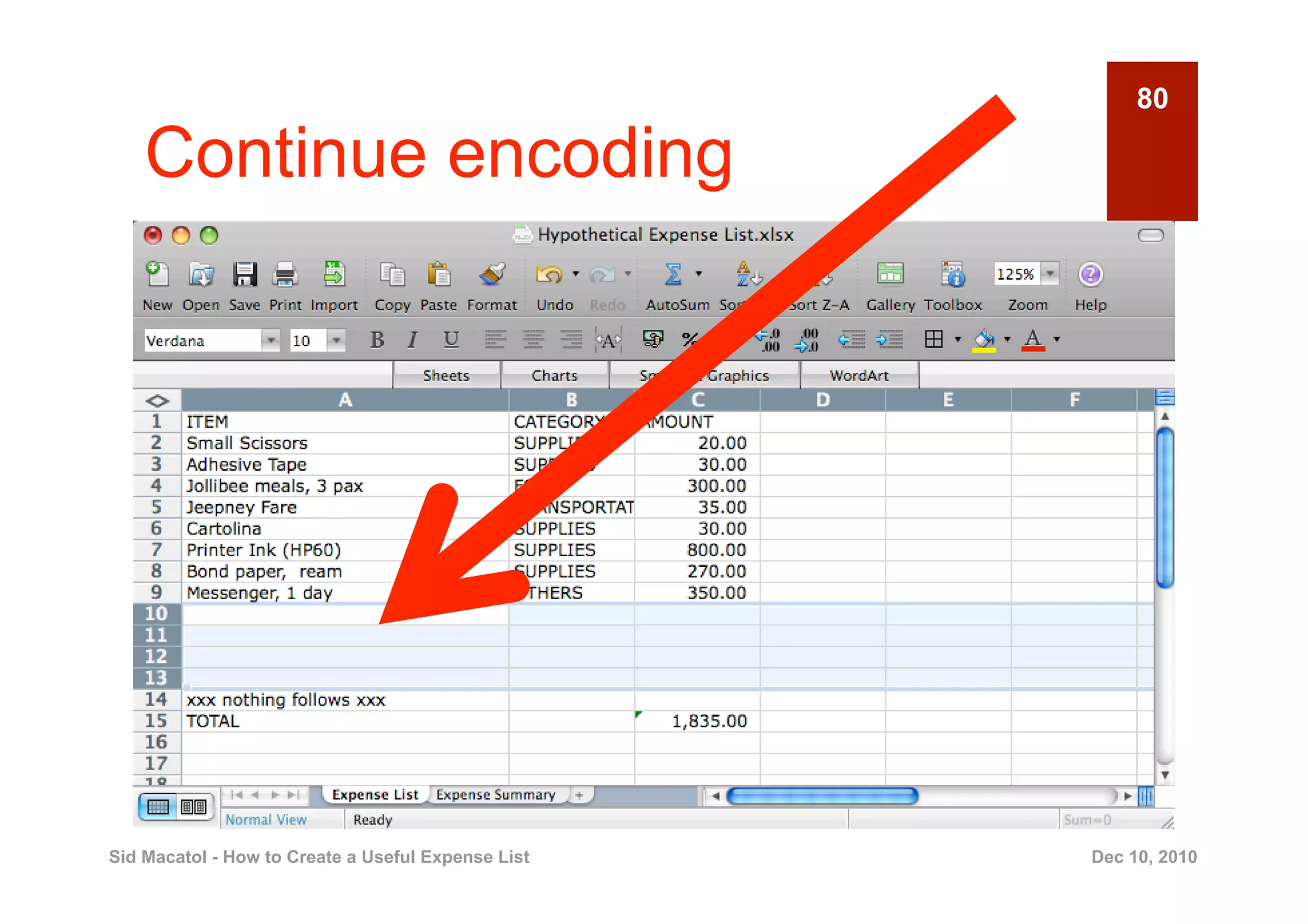Open the WordArt gallery tab

click(859, 375)
